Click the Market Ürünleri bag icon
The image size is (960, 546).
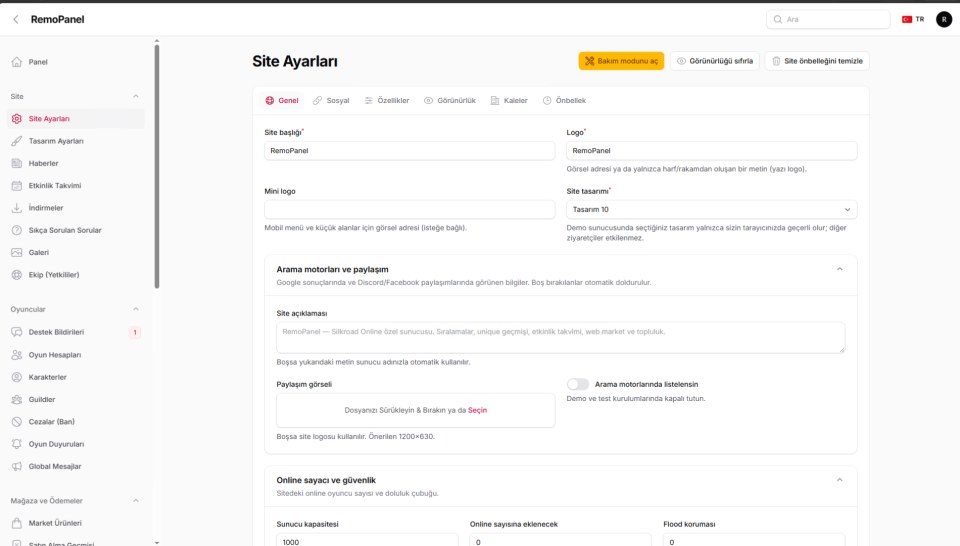[x=17, y=523]
